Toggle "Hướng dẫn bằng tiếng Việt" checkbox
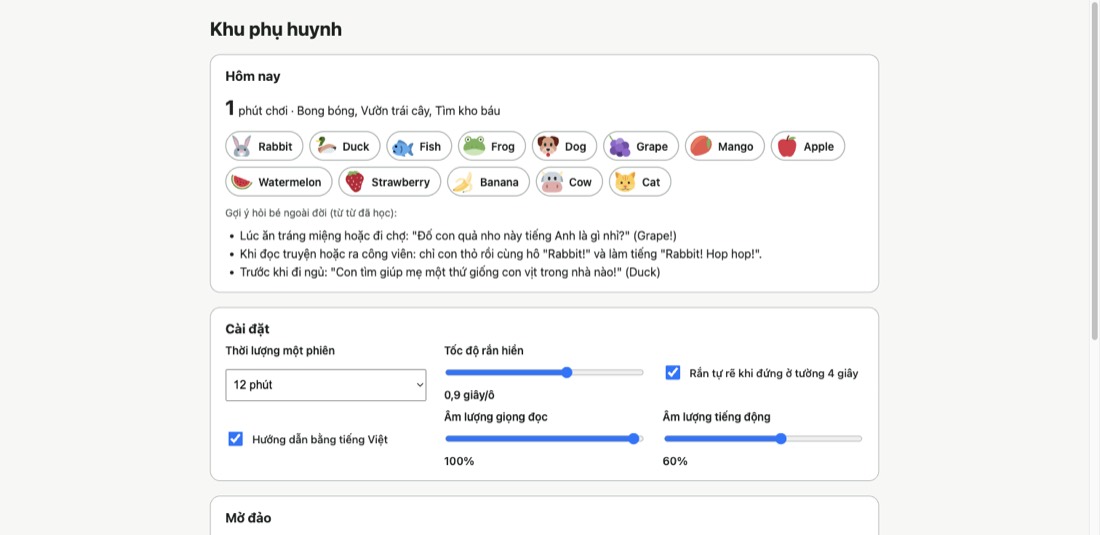Image resolution: width=1100 pixels, height=535 pixels. point(235,439)
